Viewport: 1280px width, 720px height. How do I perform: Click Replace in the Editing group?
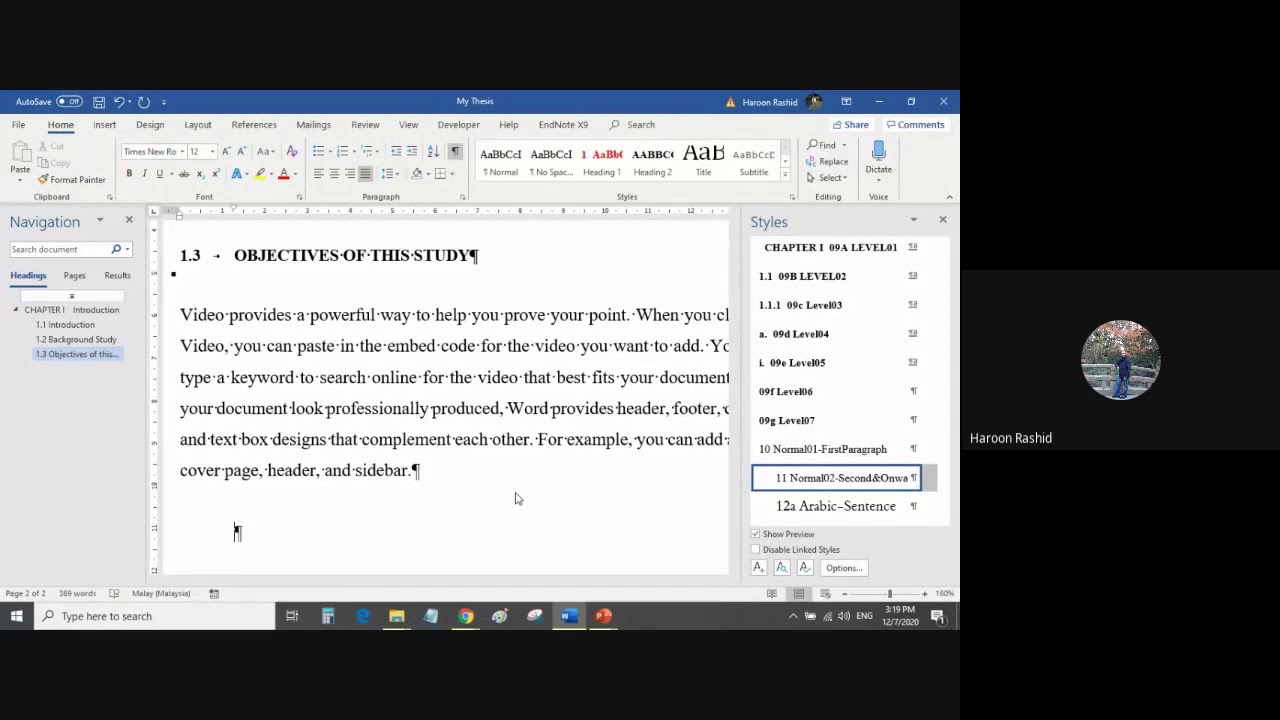click(x=827, y=162)
